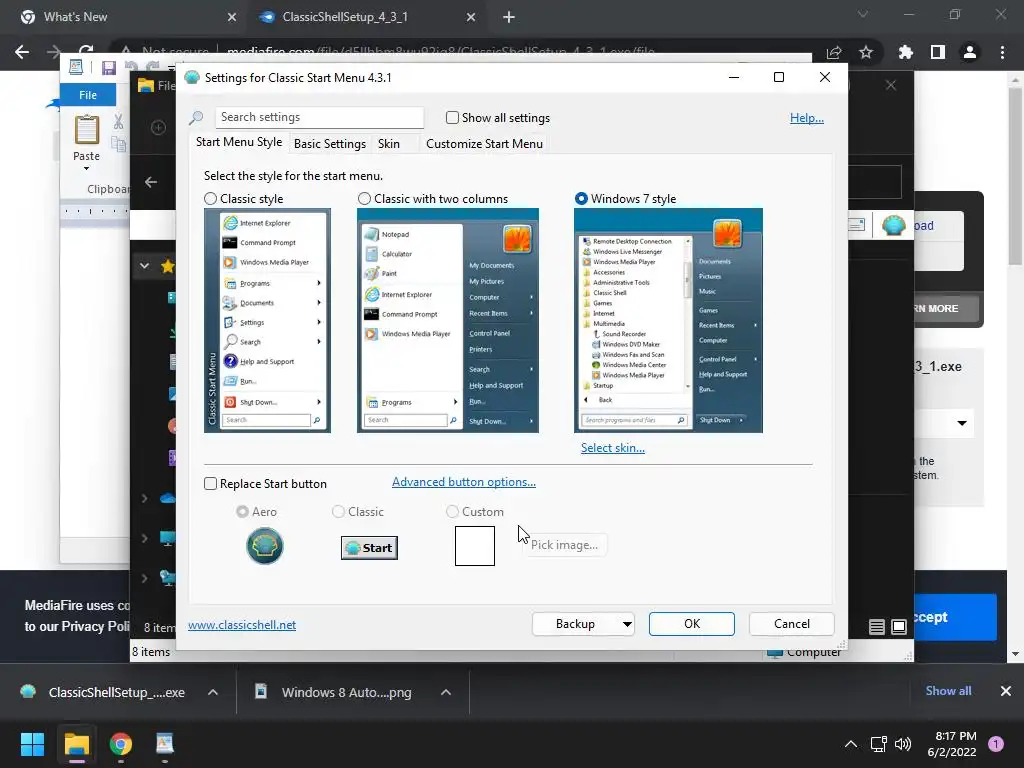
Task: Open Advanced button options link
Action: click(x=464, y=482)
